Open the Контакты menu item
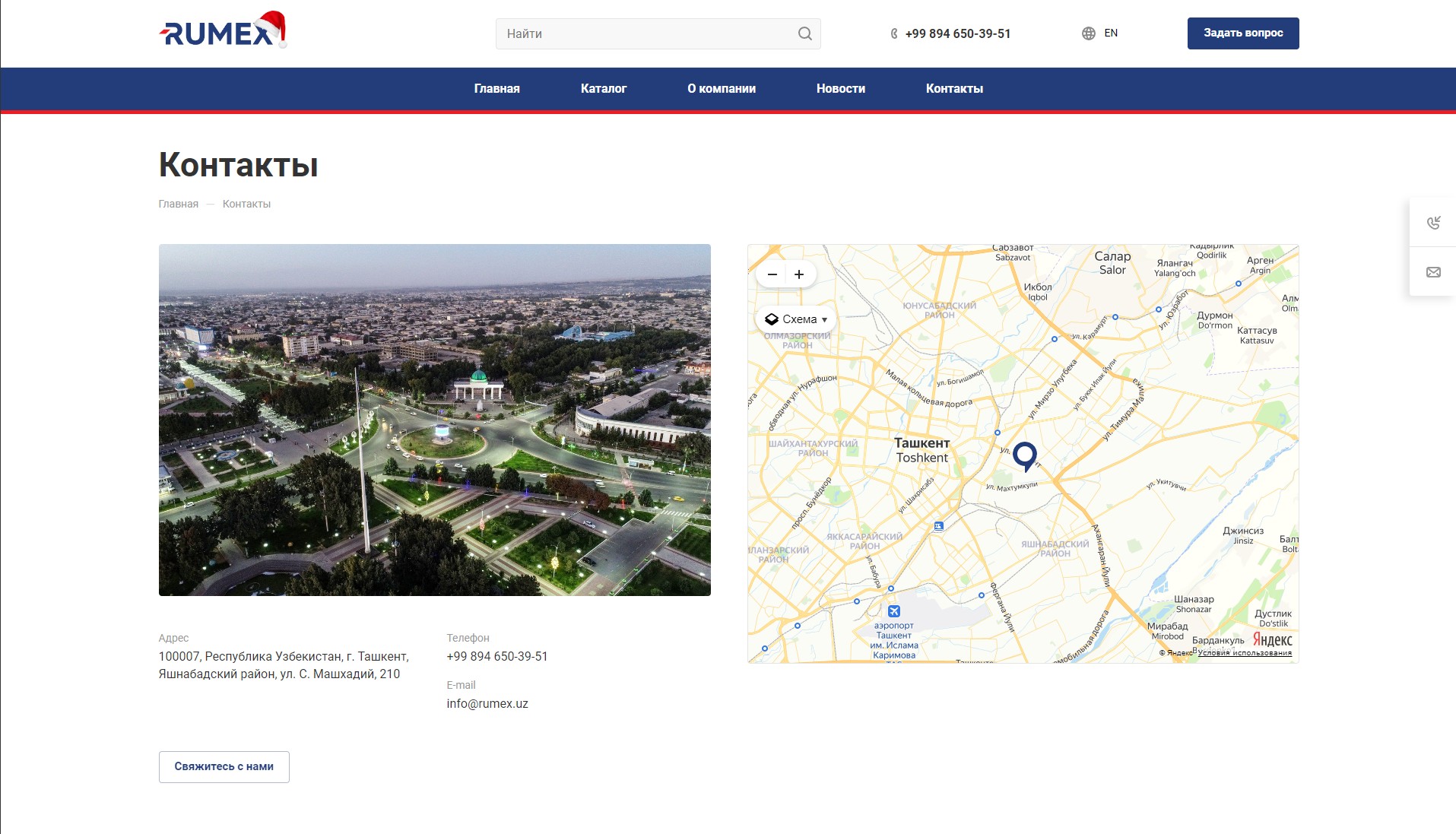Screen dimensions: 1456x834 pyautogui.click(x=954, y=89)
